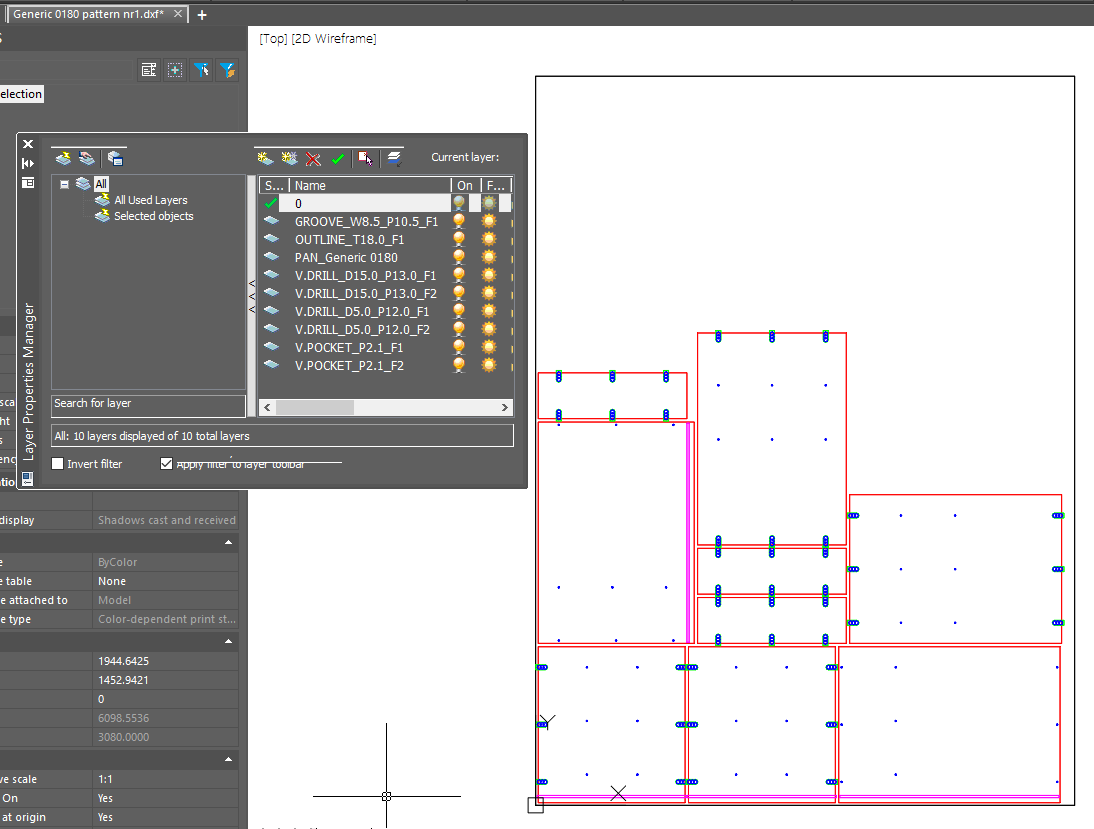The image size is (1094, 829).
Task: Toggle auto-hide on Layer Properties Manager palette
Action: 28,163
